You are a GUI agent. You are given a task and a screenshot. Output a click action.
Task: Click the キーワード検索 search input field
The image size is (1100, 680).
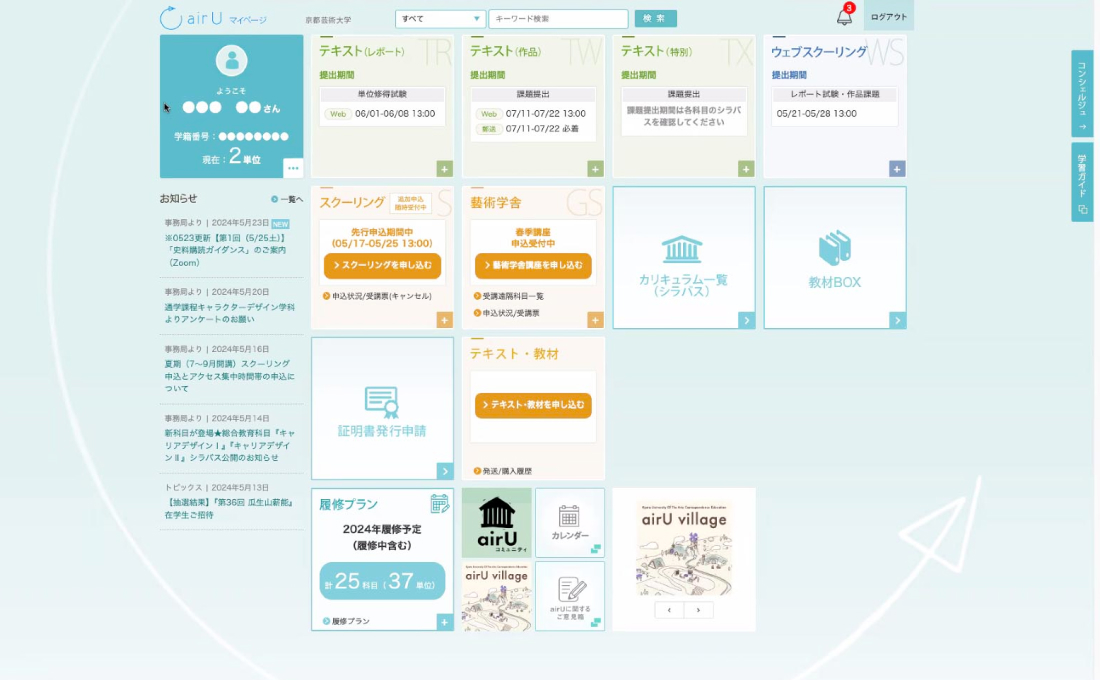[558, 19]
